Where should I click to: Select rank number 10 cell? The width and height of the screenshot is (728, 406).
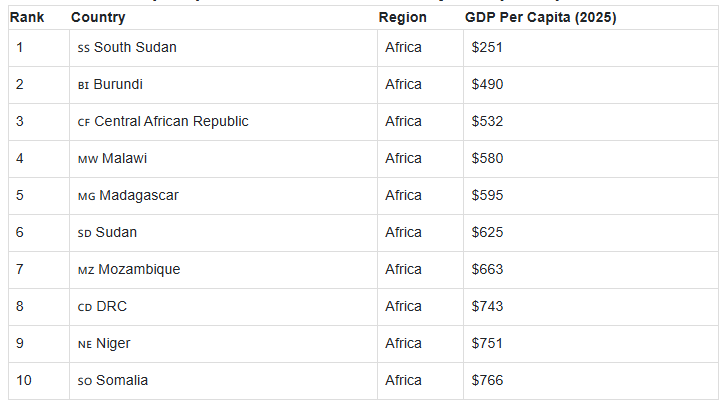click(x=39, y=381)
